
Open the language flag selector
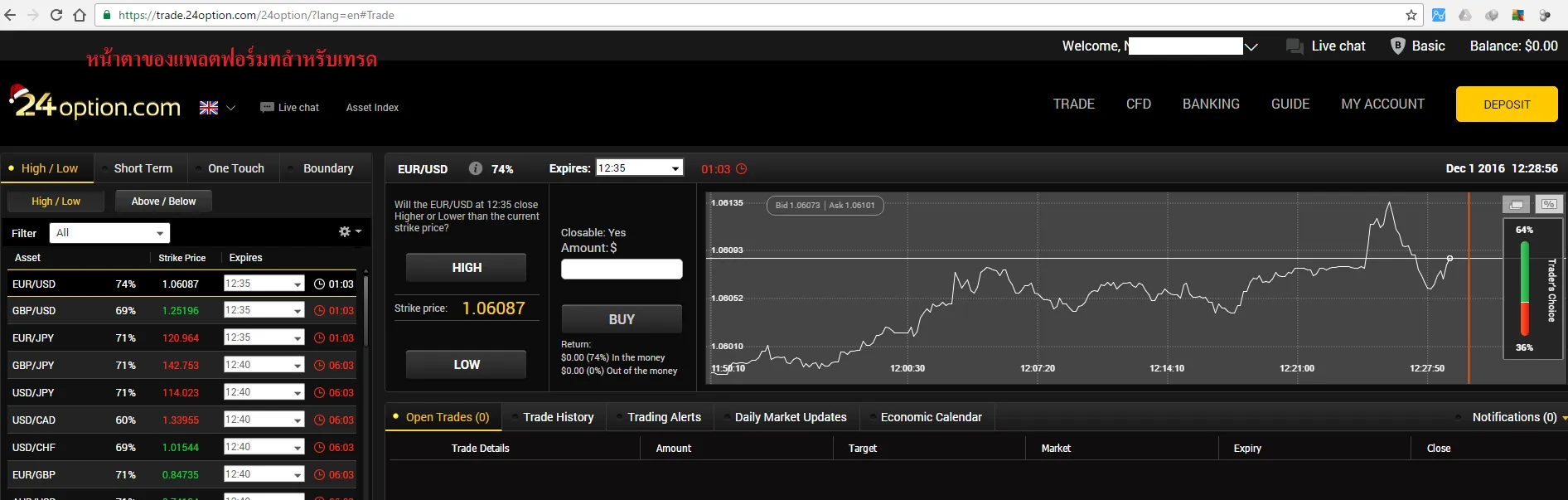[x=217, y=108]
